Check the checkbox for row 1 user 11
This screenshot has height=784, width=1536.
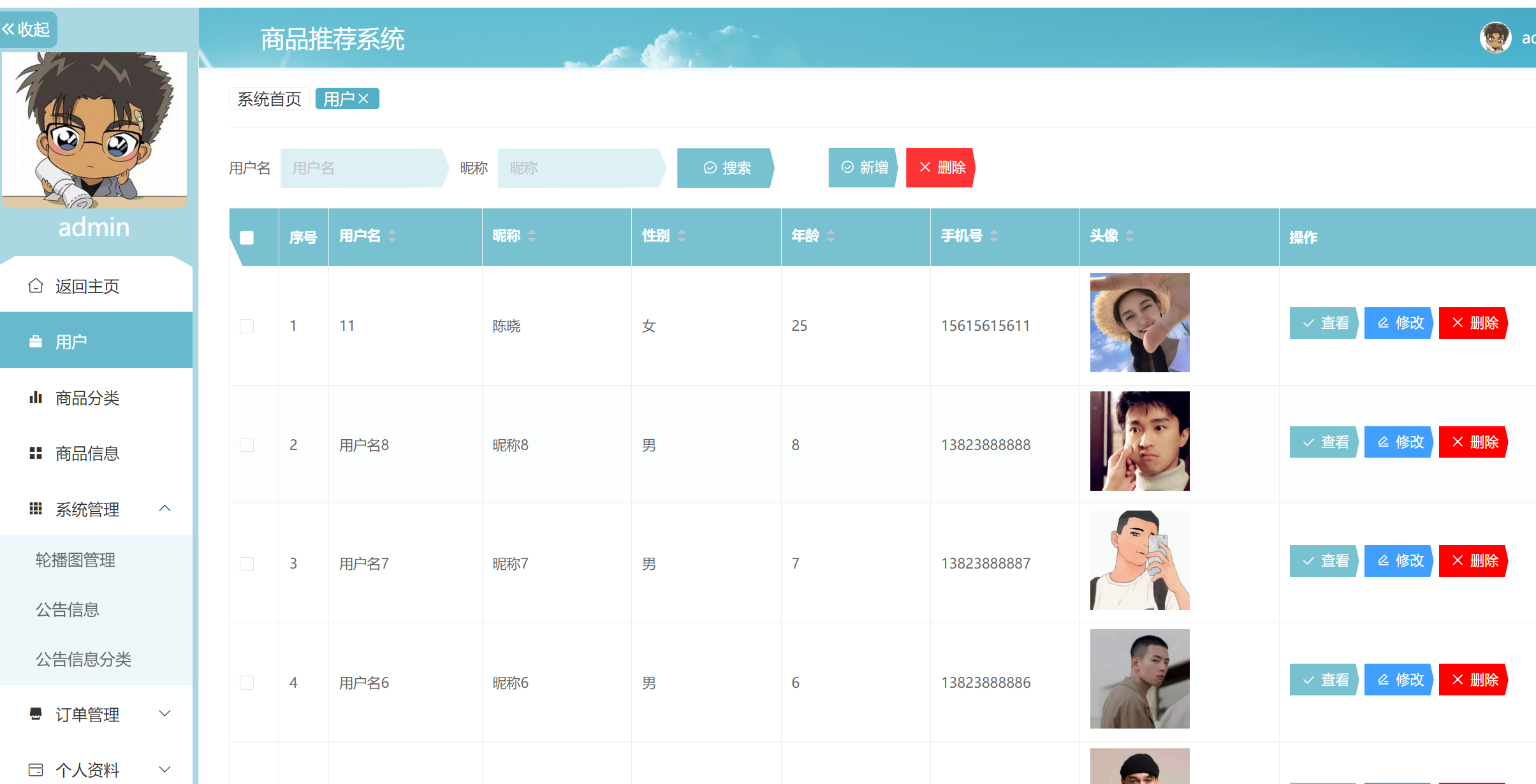pos(247,326)
